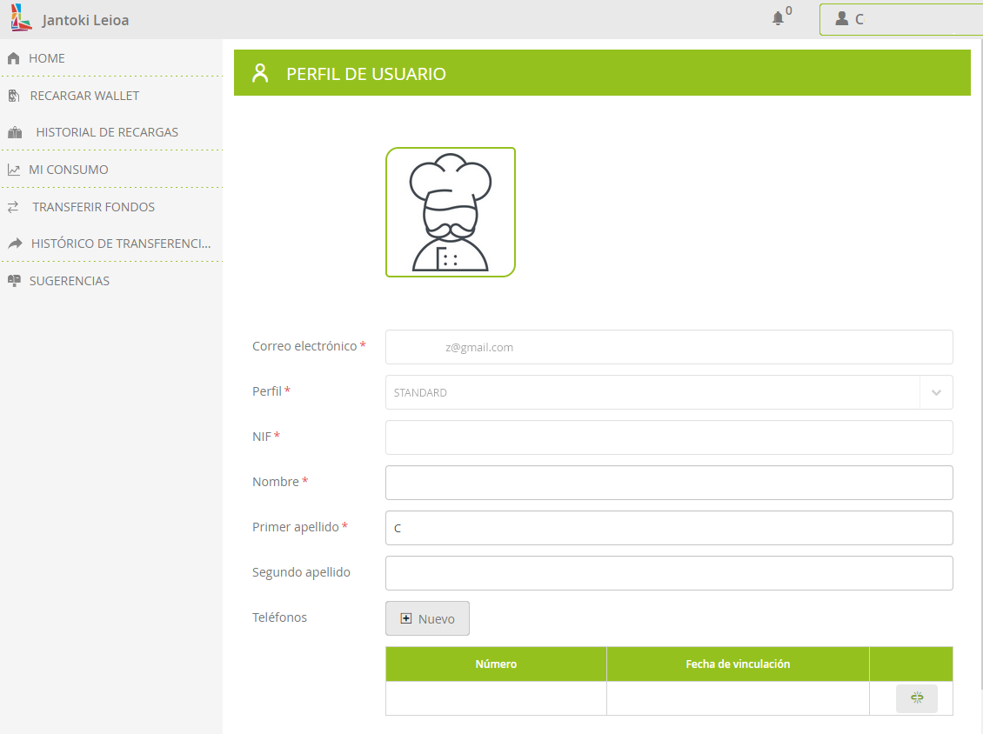Click the arrows icon beside TRANSFERIR FONDOS
The width and height of the screenshot is (983, 734).
coord(14,207)
